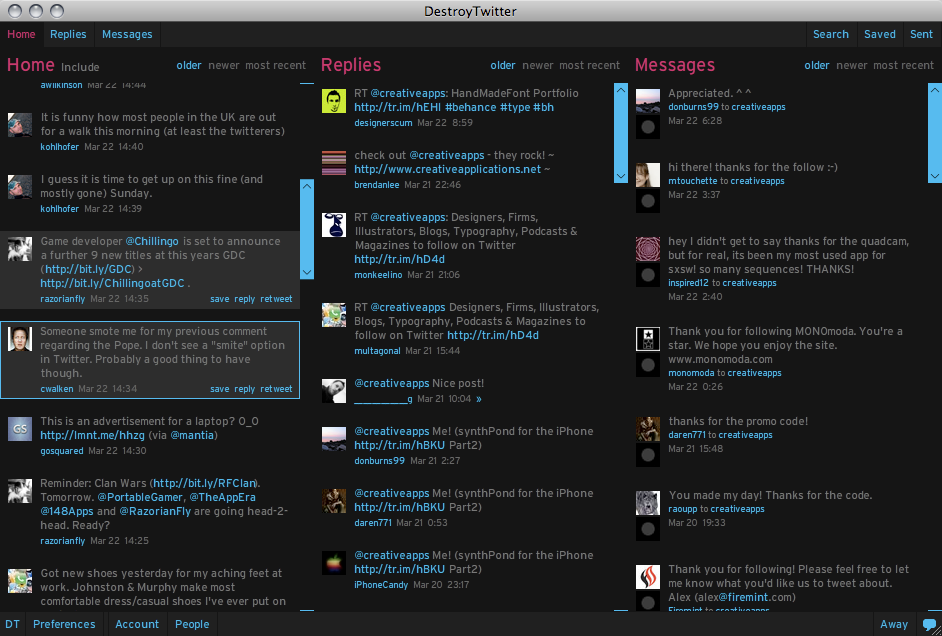
Task: Switch to the Replies tab
Action: (x=68, y=34)
